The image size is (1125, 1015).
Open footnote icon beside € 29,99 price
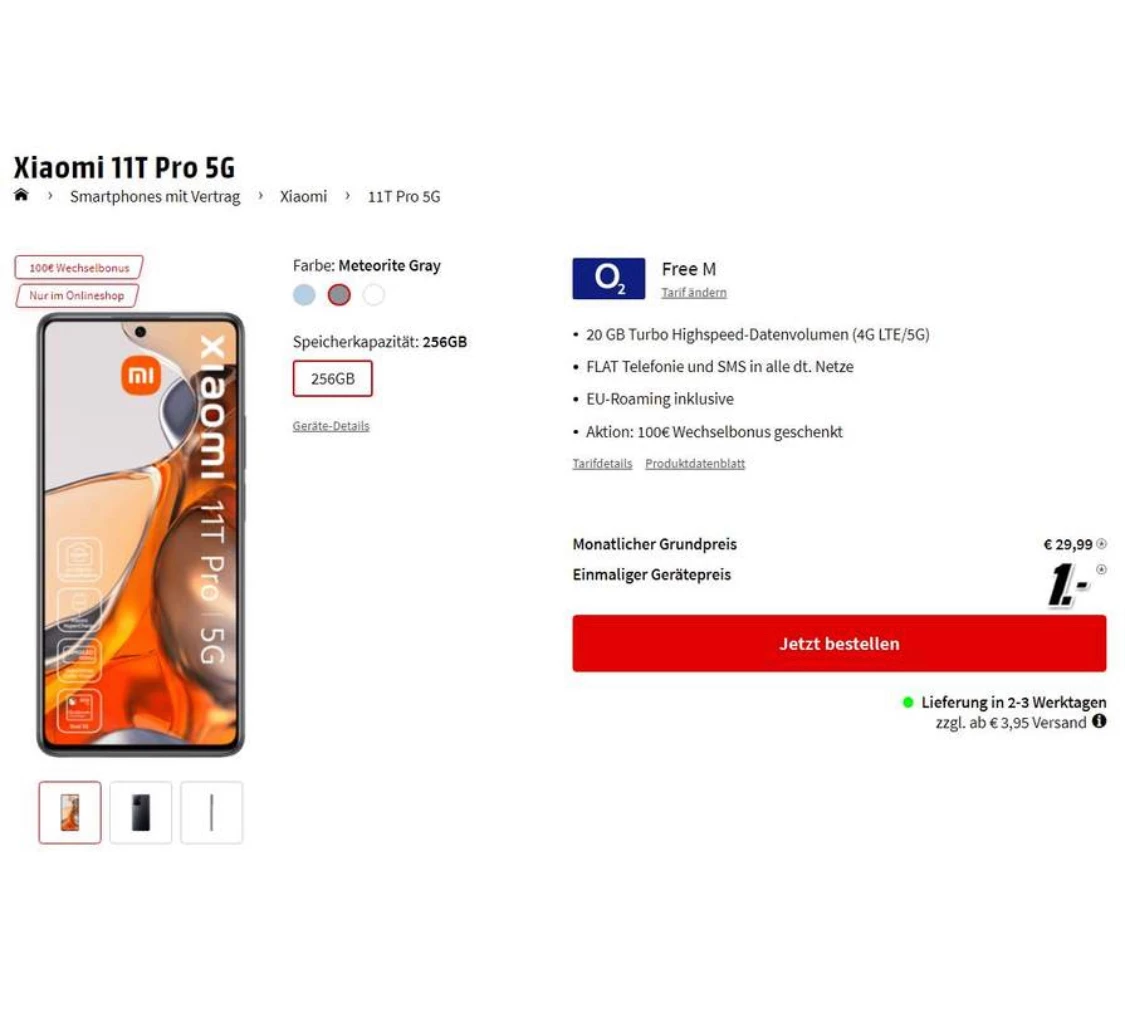tap(1101, 544)
